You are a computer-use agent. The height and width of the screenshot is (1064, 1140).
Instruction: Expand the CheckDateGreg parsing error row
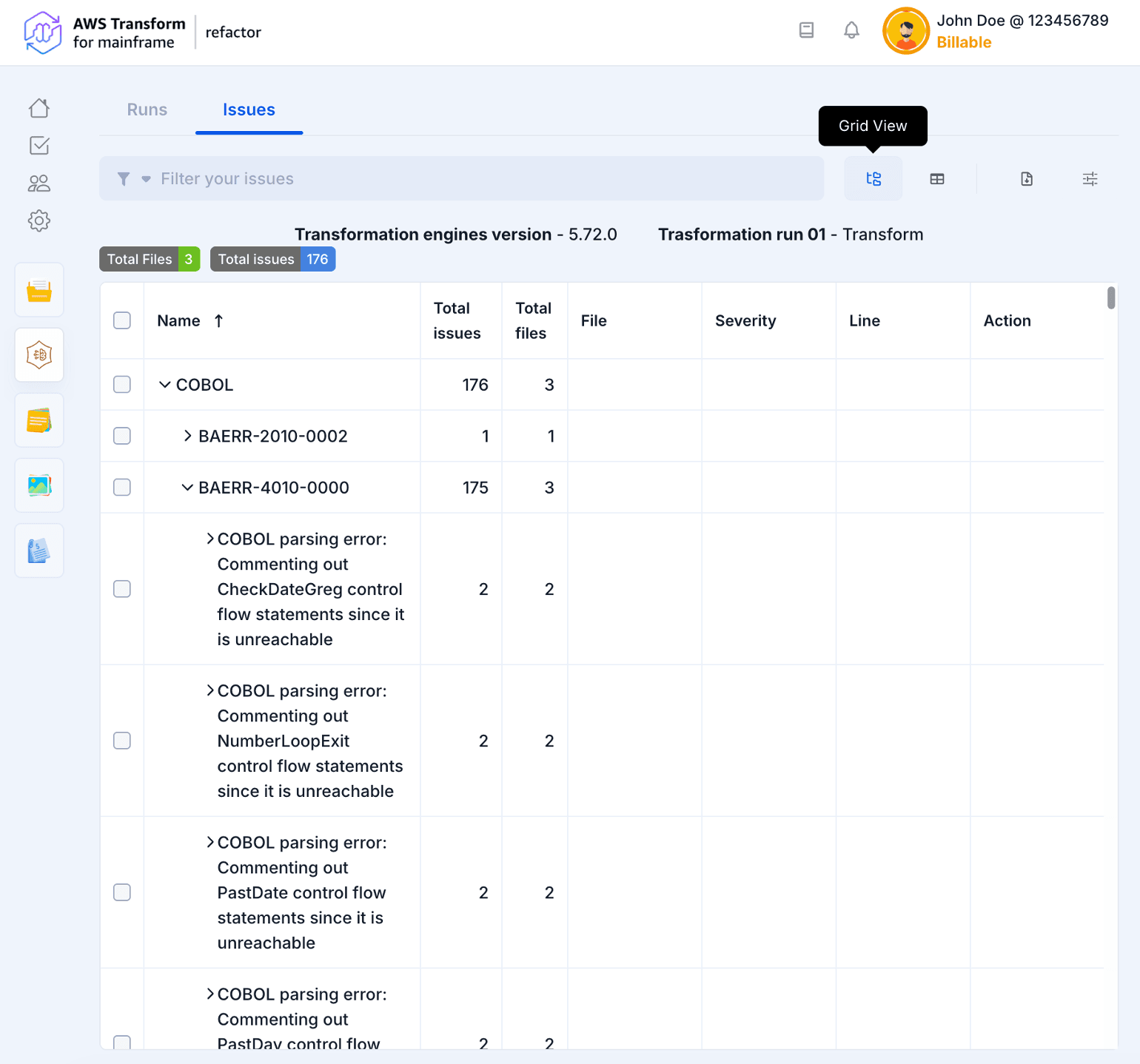[x=210, y=539]
